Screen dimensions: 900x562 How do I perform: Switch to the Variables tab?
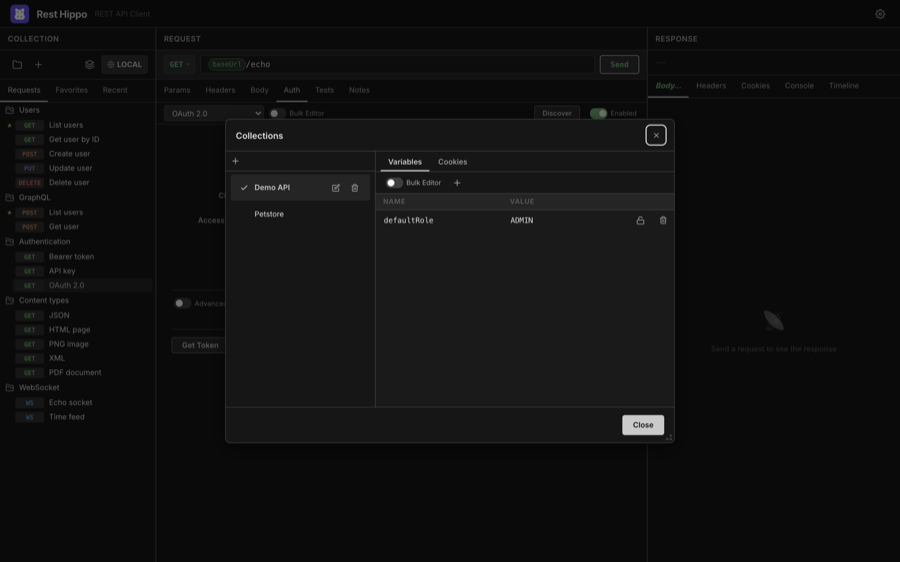click(x=405, y=162)
